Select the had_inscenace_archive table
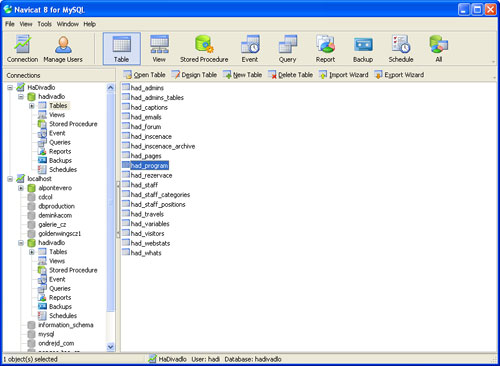This screenshot has height=366, width=500. coord(159,146)
